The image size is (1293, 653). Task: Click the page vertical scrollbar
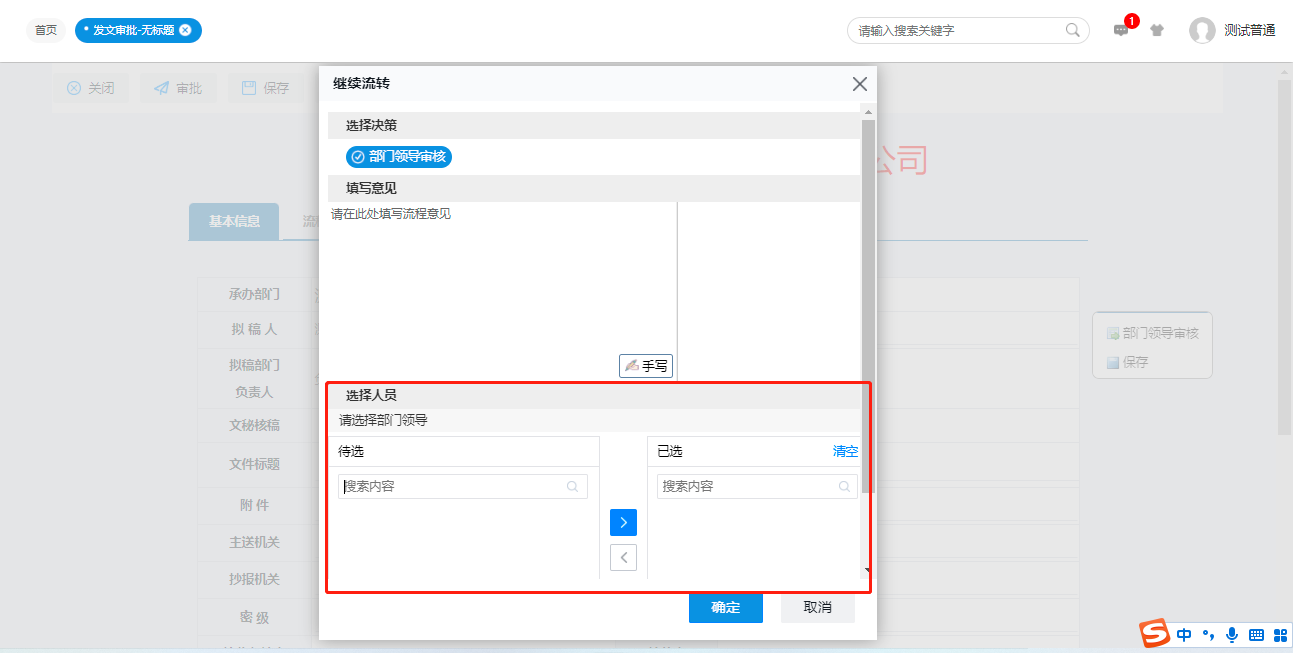[x=1285, y=257]
